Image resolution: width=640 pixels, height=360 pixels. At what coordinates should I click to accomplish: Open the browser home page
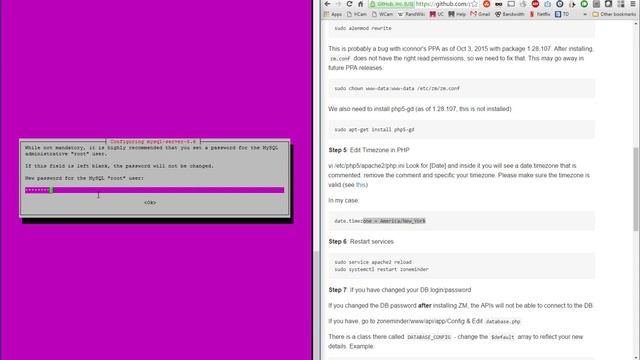tap(360, 4)
